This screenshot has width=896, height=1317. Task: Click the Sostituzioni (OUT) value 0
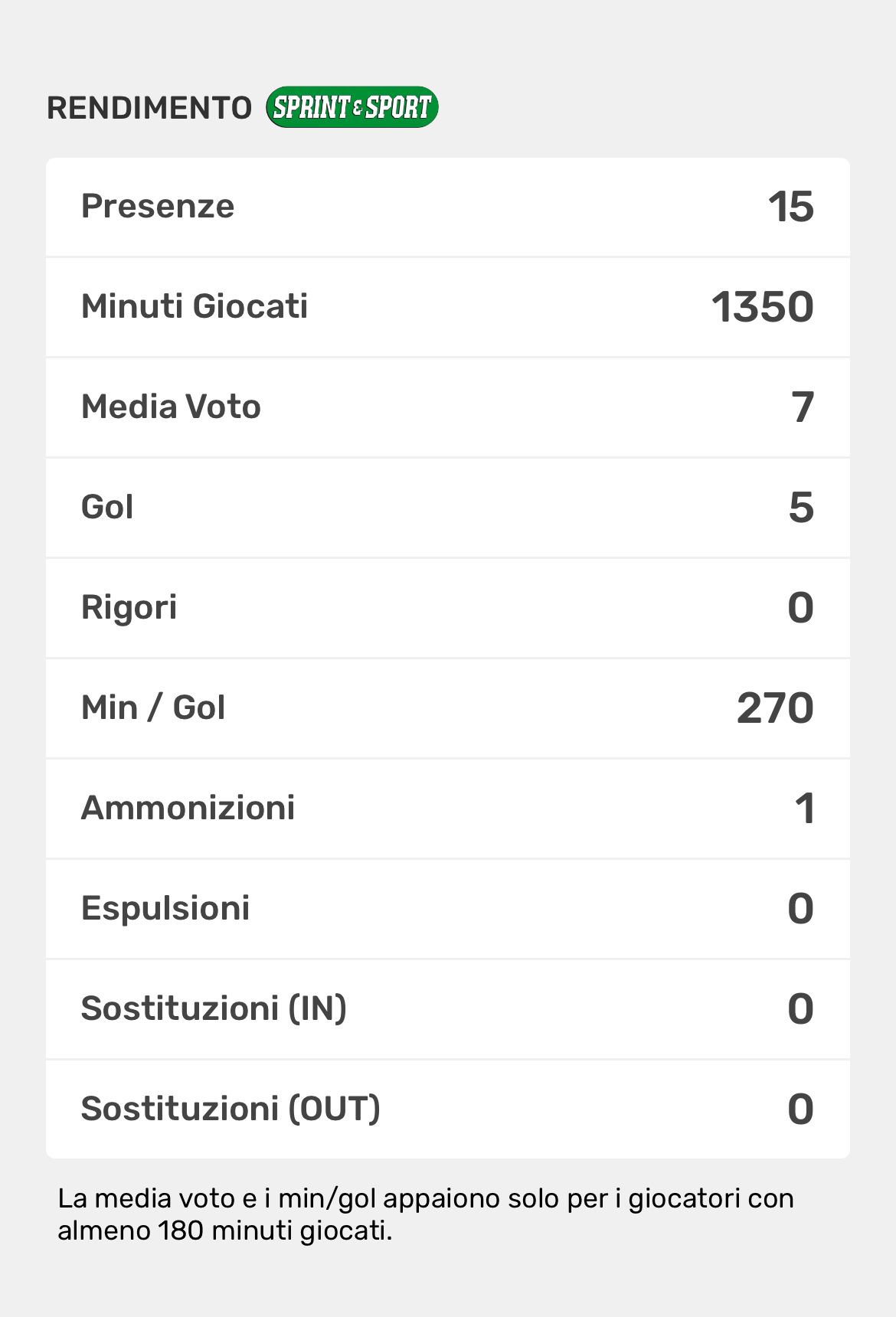pos(800,1109)
